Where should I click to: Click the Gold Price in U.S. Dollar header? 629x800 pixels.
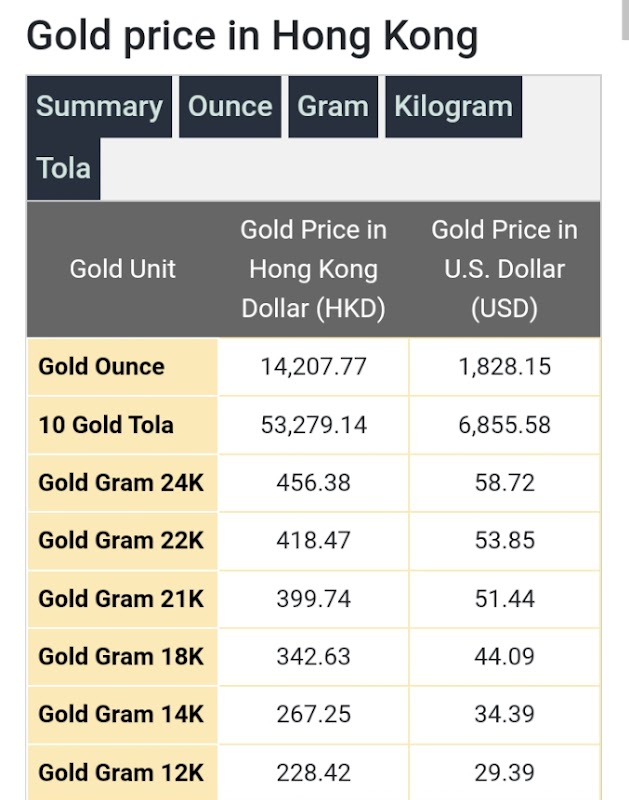click(x=505, y=269)
